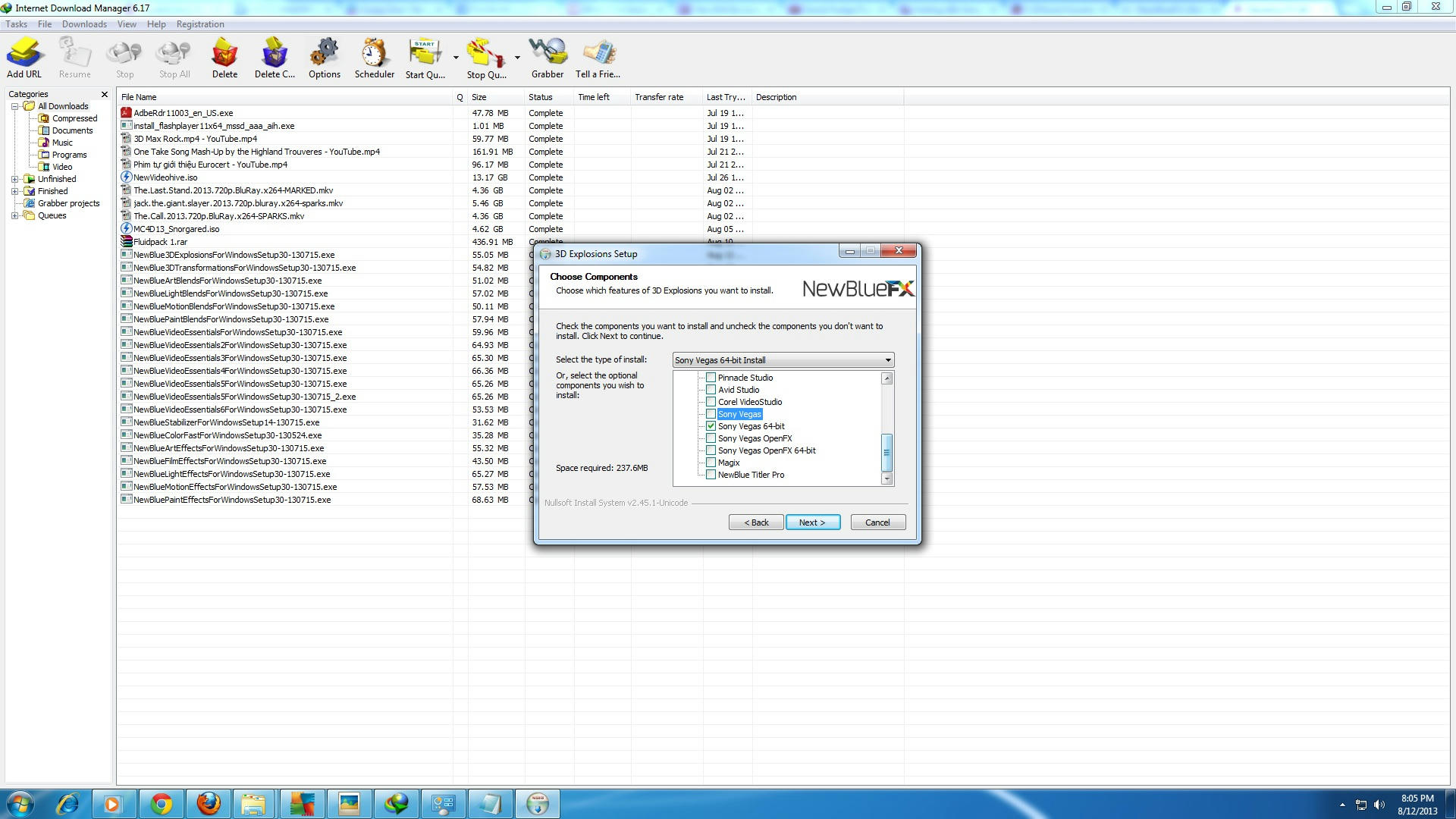This screenshot has width=1456, height=819.
Task: Check the Magix component
Action: point(711,463)
